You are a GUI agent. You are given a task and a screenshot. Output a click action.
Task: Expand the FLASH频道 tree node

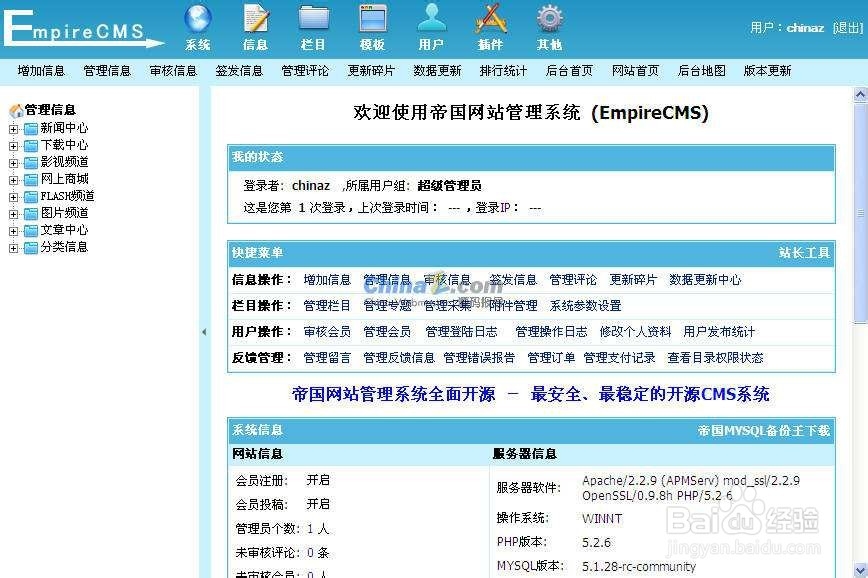click(x=13, y=197)
